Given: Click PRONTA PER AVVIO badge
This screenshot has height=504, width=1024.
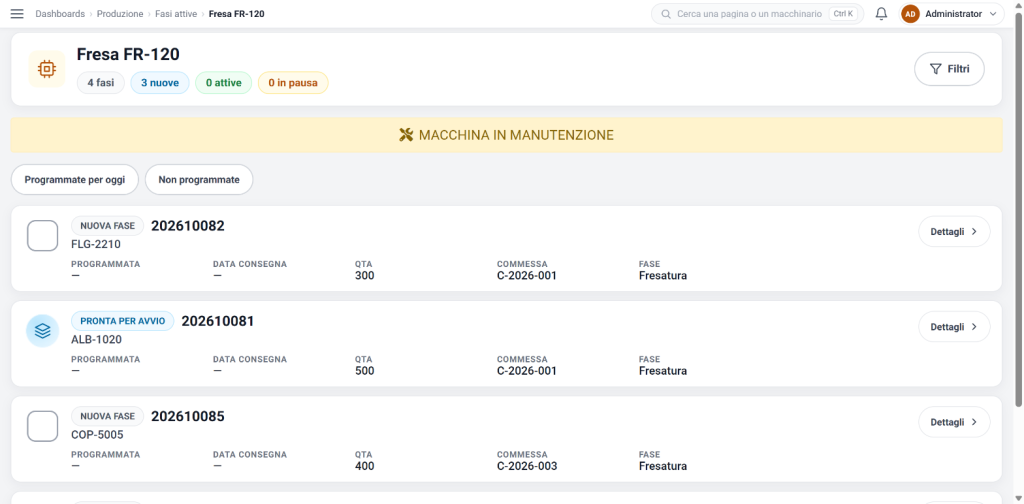Looking at the screenshot, I should pyautogui.click(x=123, y=321).
